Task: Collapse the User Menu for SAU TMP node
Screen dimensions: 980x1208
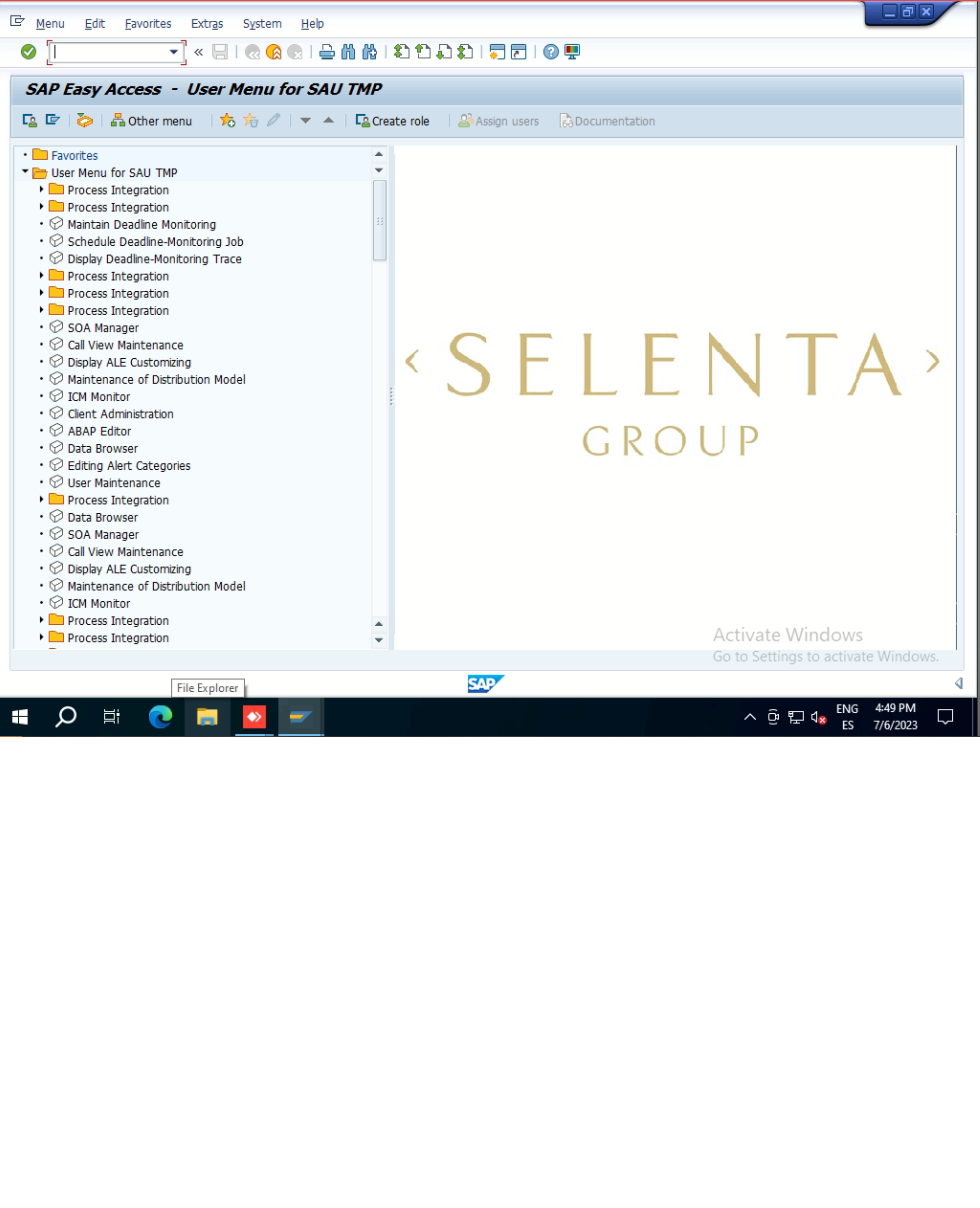Action: tap(25, 172)
